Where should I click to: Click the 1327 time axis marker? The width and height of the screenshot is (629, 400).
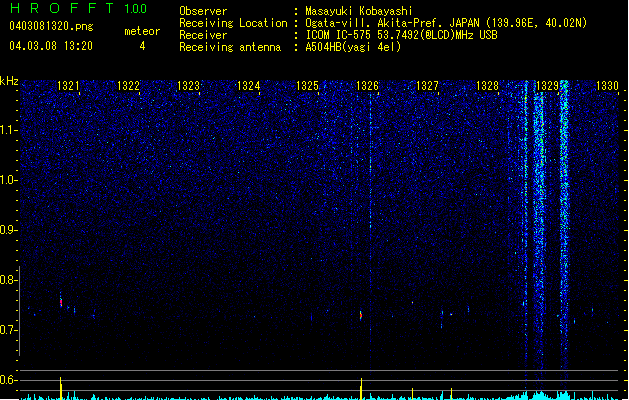pyautogui.click(x=427, y=85)
